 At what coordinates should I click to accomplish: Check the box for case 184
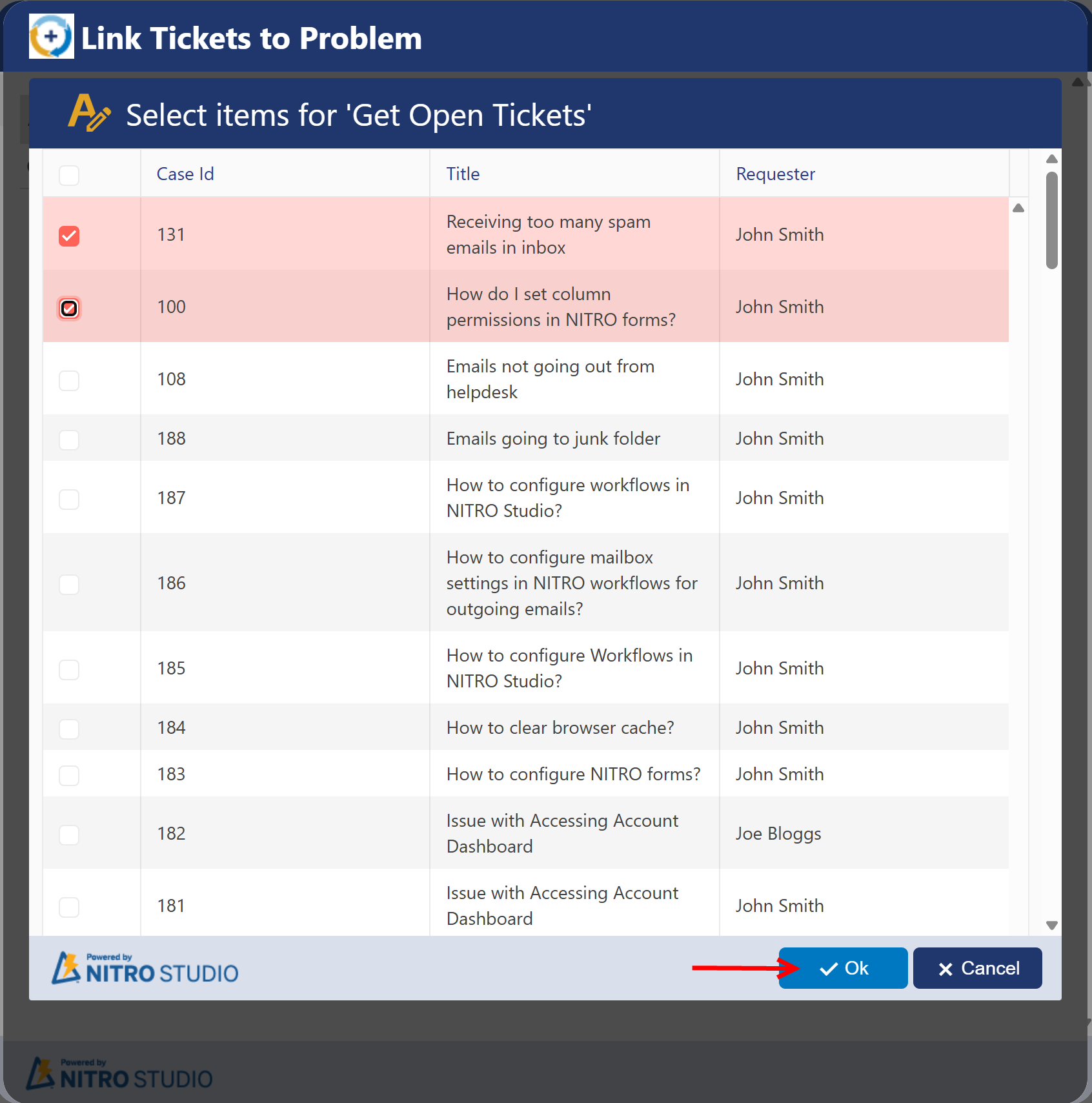tap(69, 729)
